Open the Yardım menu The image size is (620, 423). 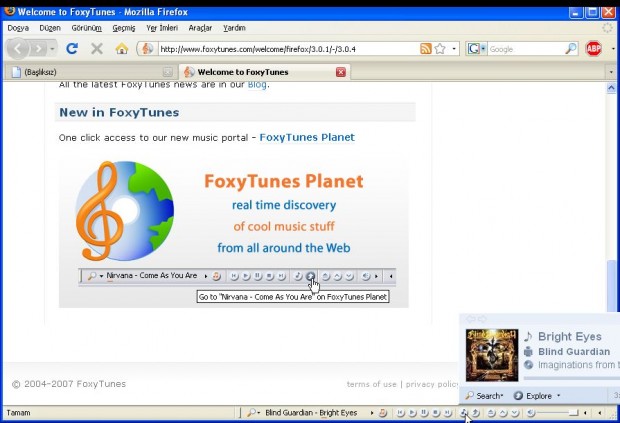pyautogui.click(x=234, y=28)
